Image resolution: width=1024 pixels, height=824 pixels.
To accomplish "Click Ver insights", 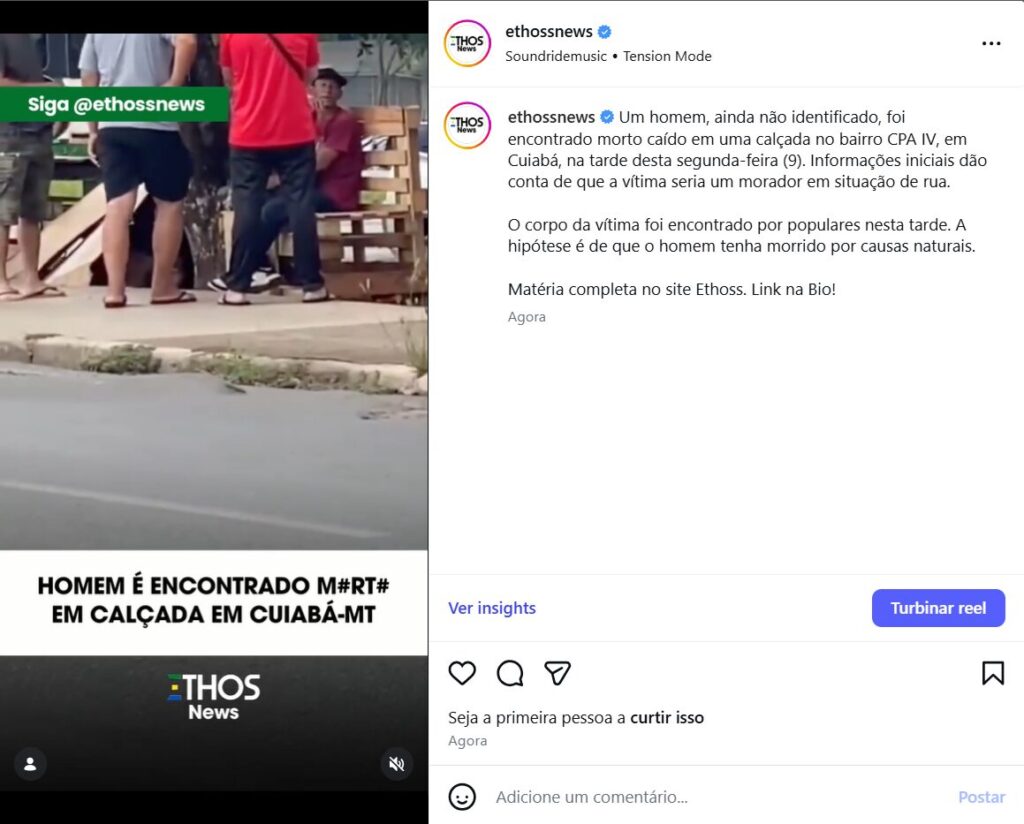I will click(x=492, y=608).
